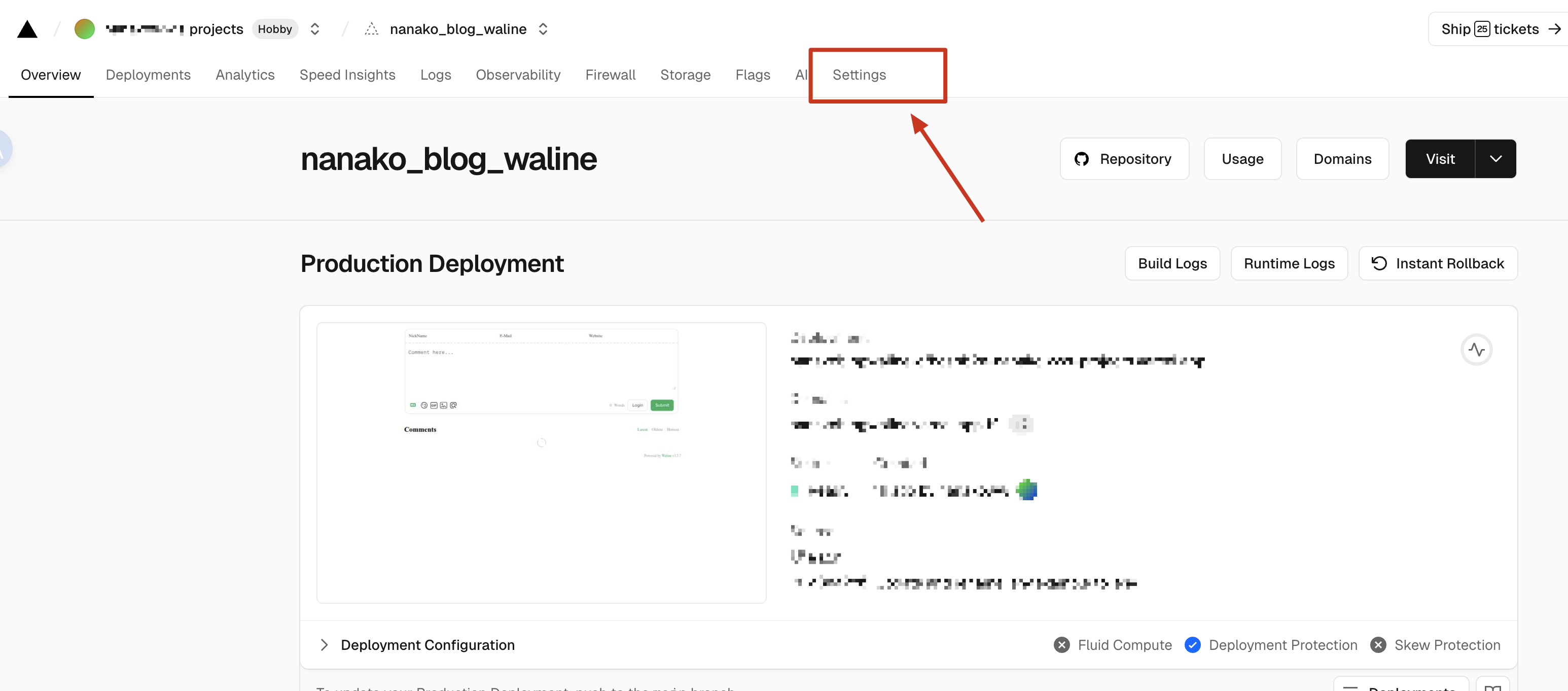Click the Usage button
1568x691 pixels.
tap(1242, 159)
